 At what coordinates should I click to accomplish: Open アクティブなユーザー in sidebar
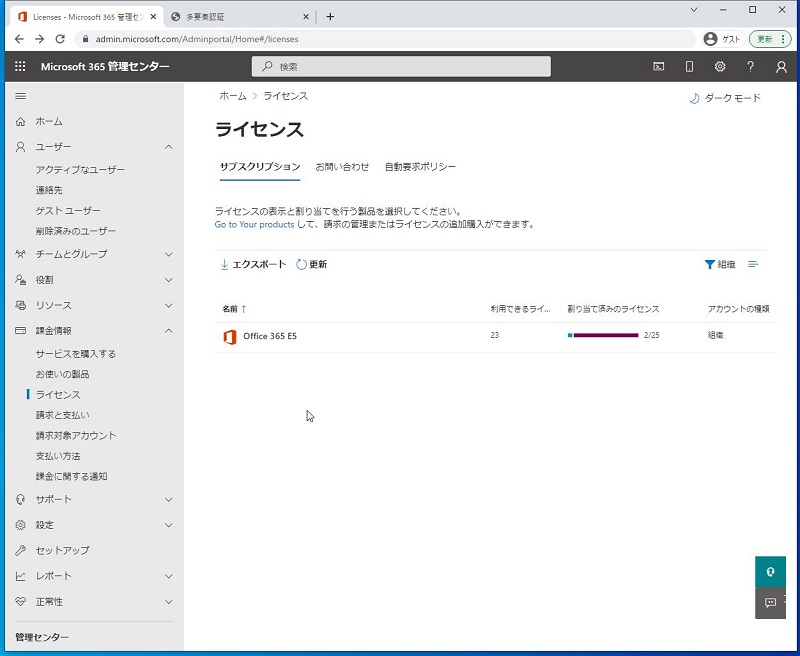coord(80,170)
